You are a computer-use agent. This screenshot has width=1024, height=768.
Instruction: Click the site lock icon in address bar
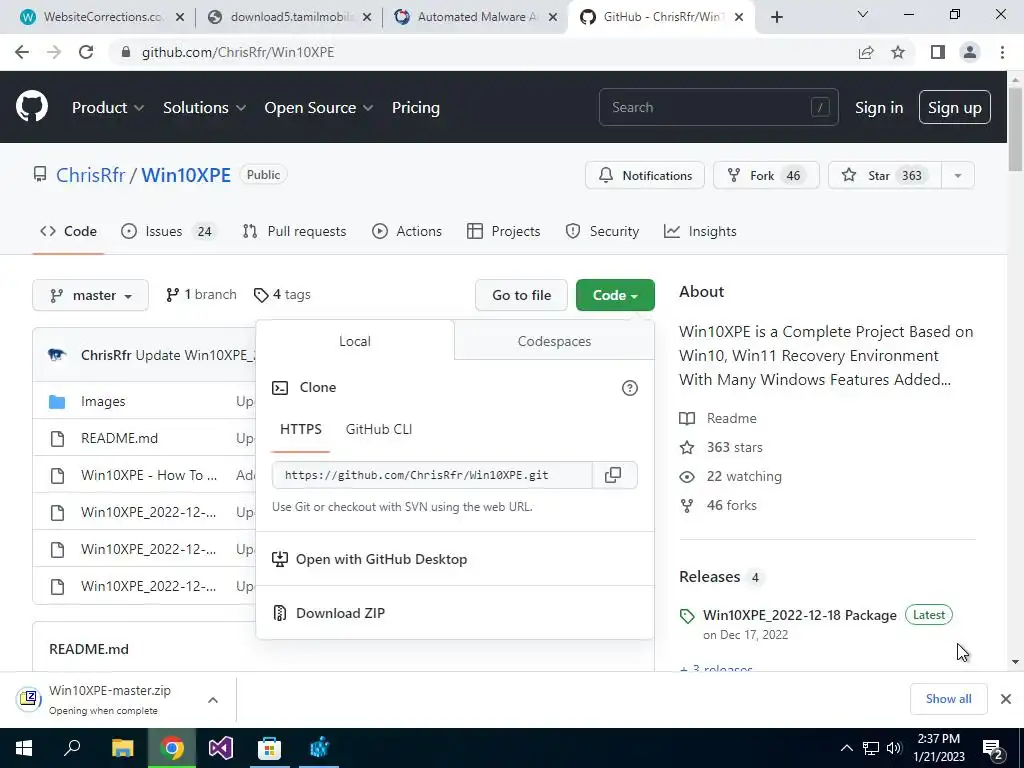coord(126,52)
